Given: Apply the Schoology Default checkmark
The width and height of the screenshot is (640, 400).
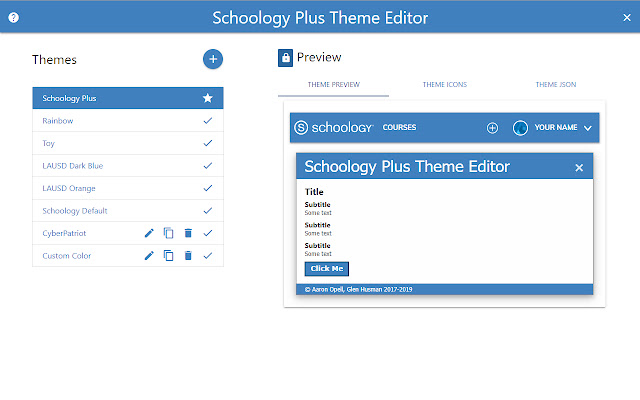Looking at the screenshot, I should tap(208, 211).
